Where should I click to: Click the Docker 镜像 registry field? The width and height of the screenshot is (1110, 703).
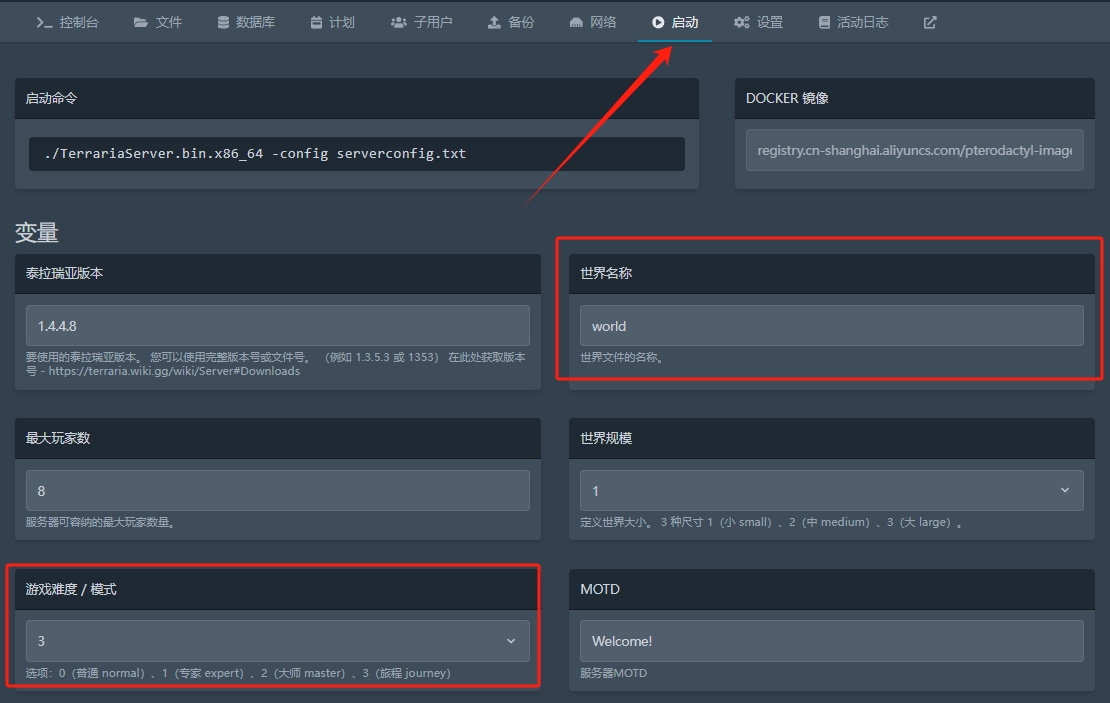pyautogui.click(x=914, y=150)
